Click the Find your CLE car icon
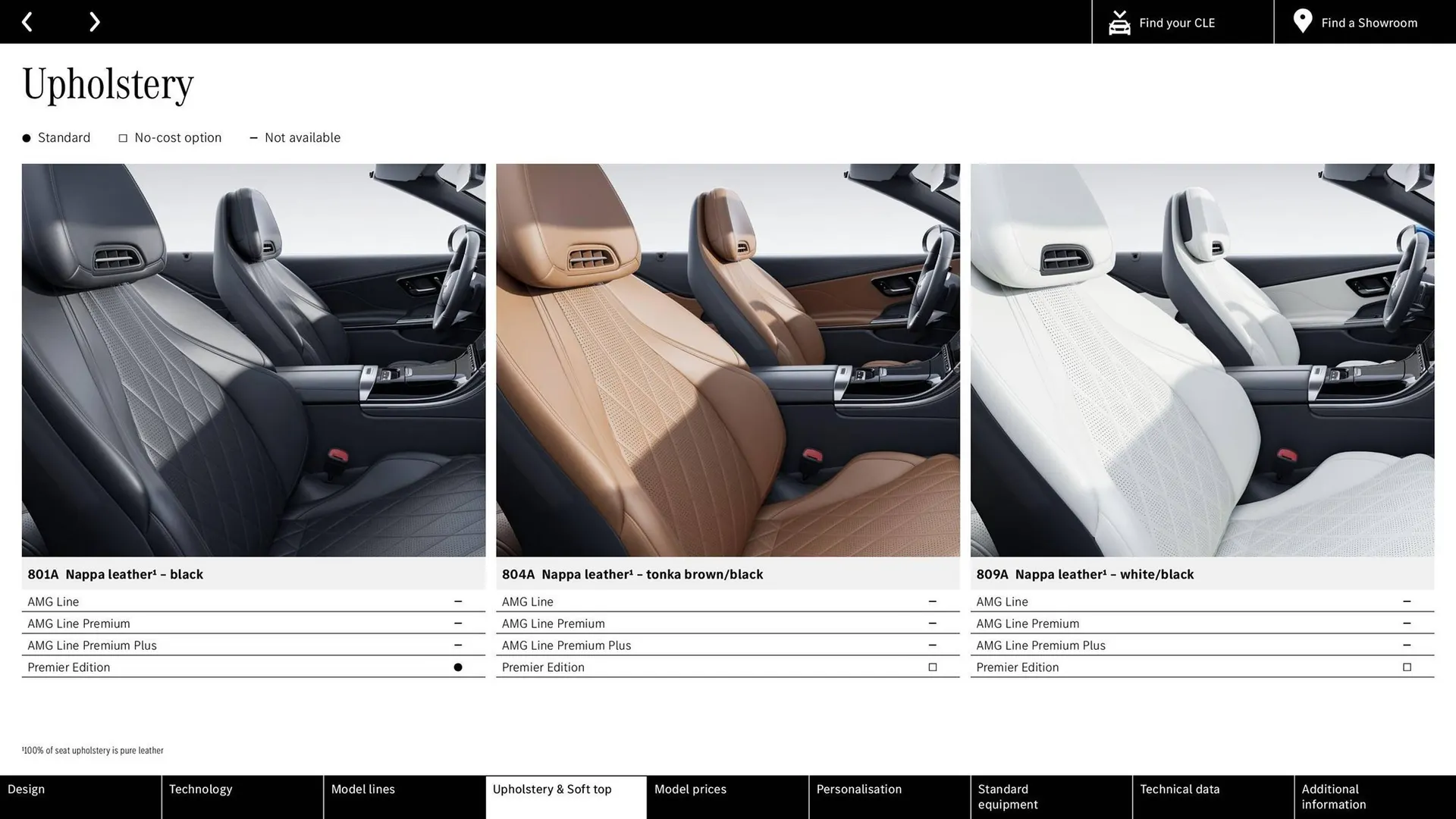The height and width of the screenshot is (819, 1456). pos(1119,22)
